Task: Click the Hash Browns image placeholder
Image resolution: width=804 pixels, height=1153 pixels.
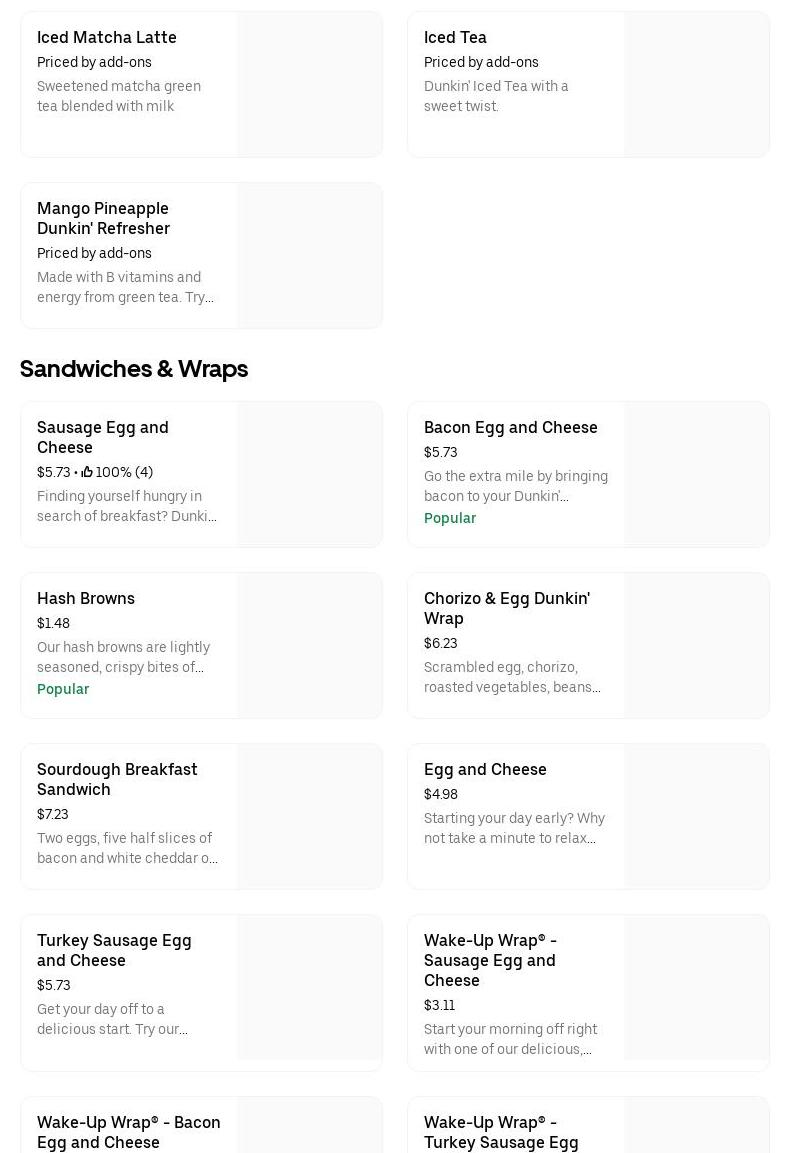Action: (310, 646)
